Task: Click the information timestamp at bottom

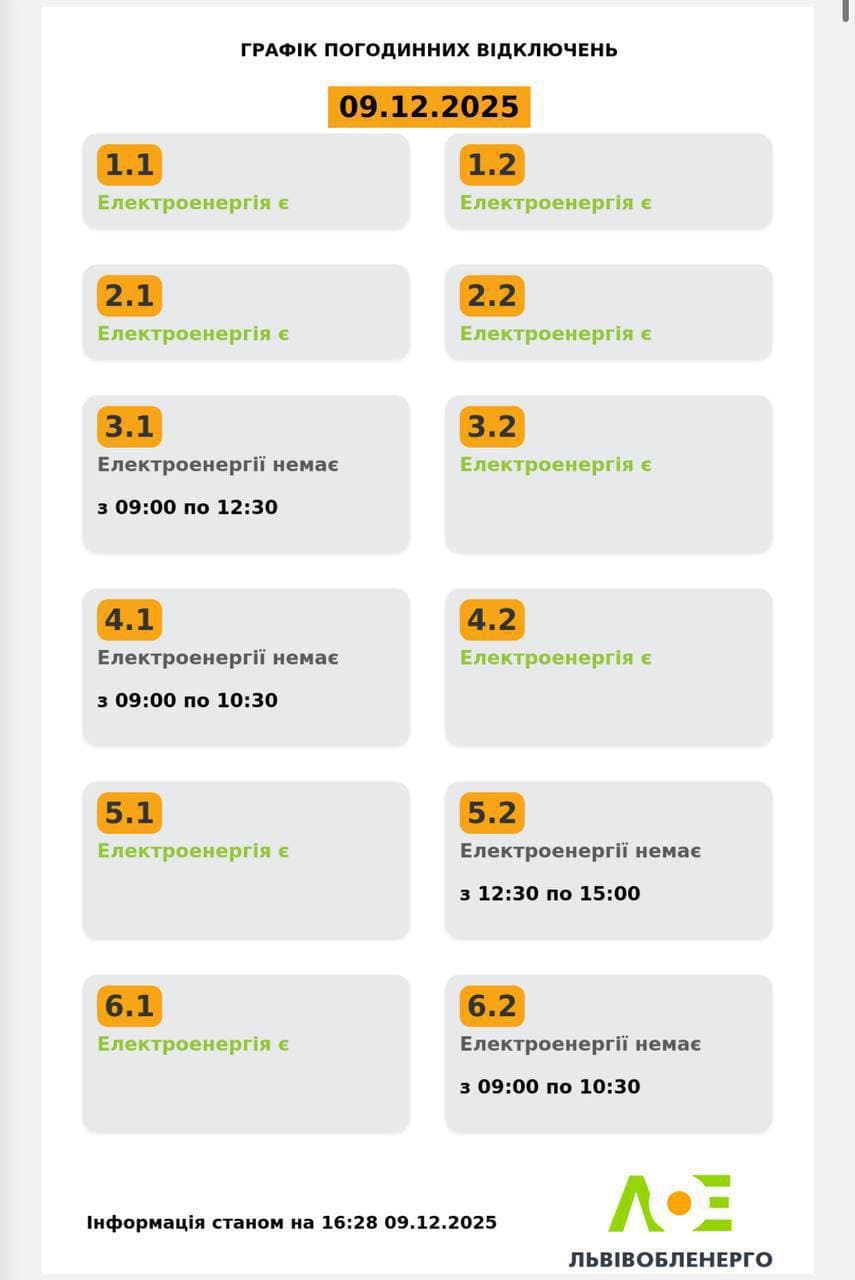Action: point(292,1223)
